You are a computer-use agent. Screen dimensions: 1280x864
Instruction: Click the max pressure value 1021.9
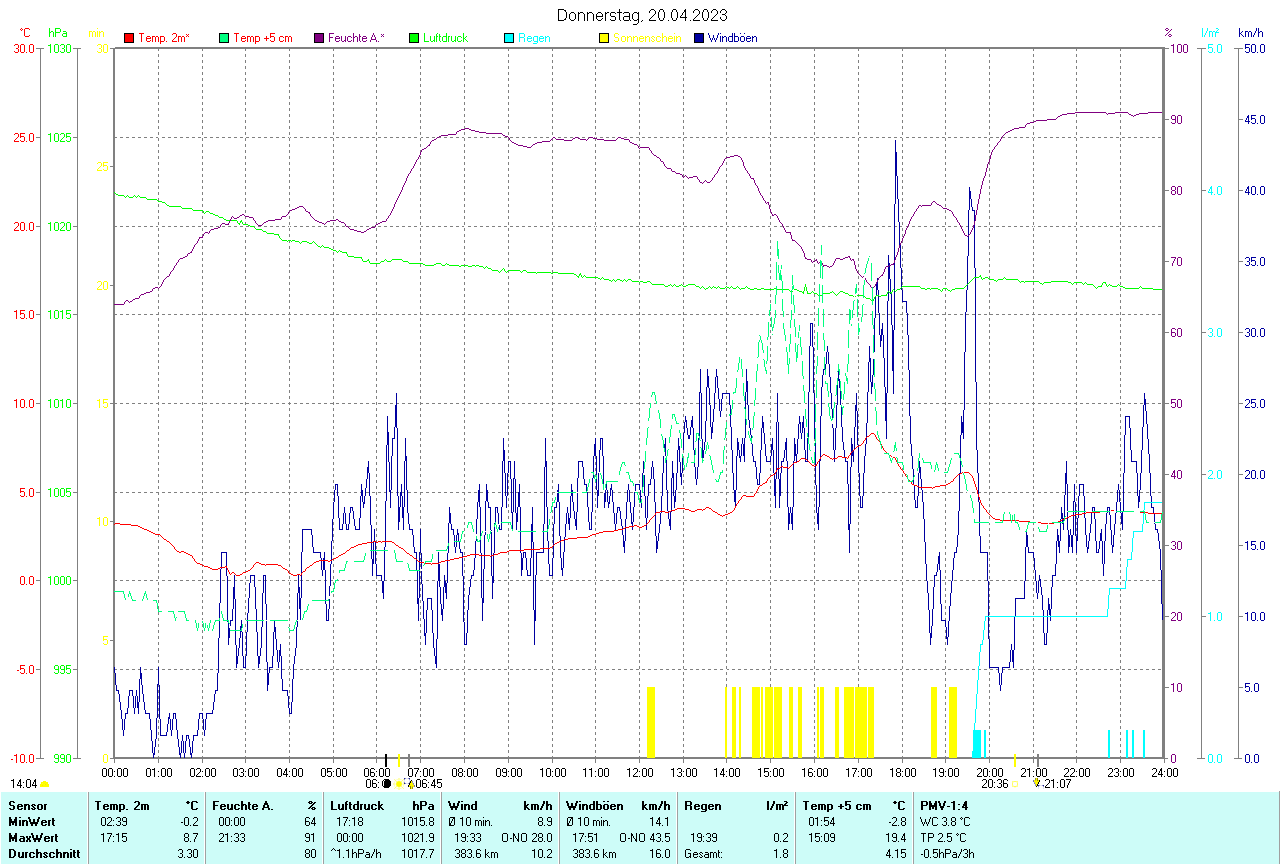tap(418, 838)
